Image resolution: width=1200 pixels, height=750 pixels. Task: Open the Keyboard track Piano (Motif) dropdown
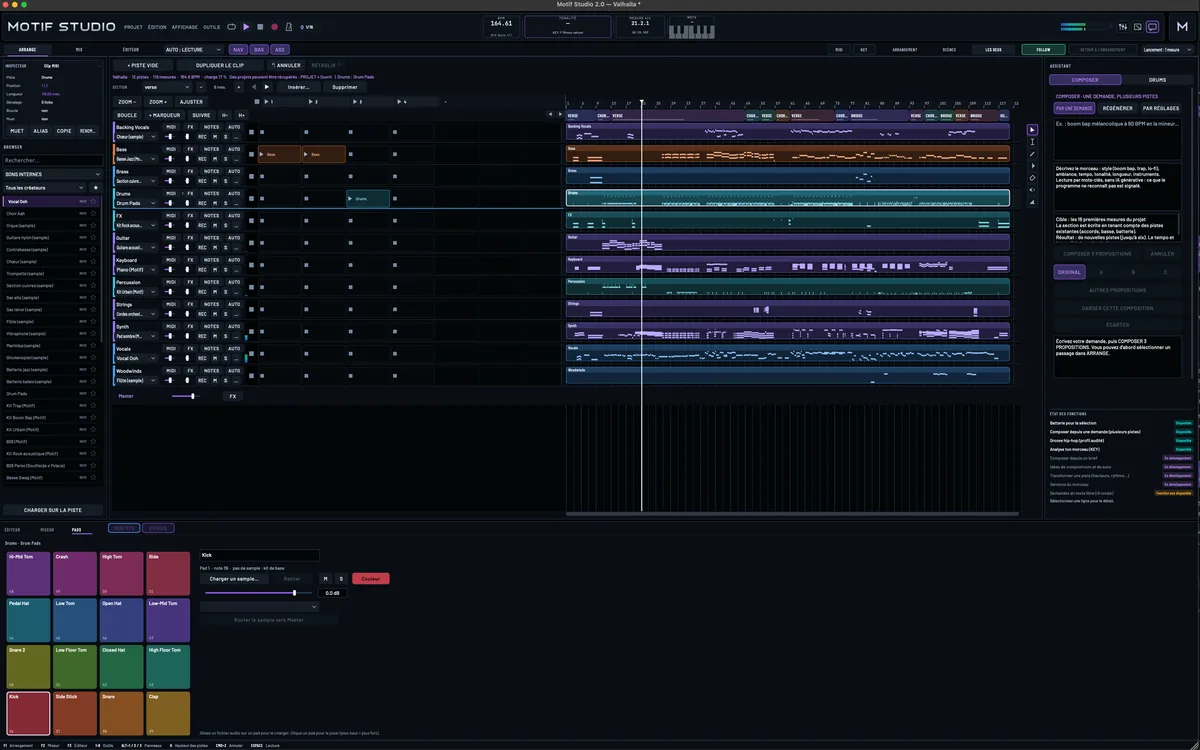pos(136,269)
